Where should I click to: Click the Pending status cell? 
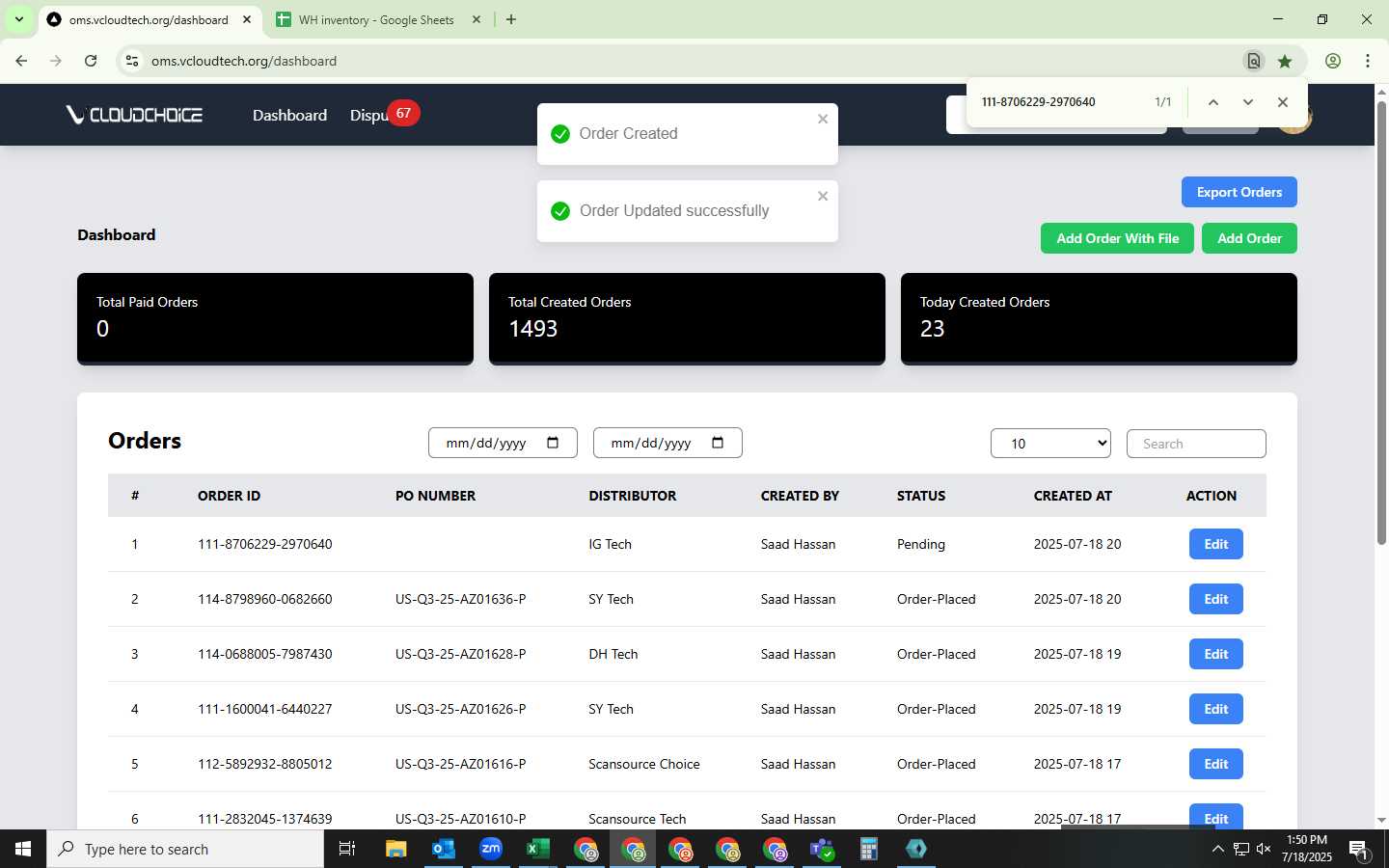tap(921, 544)
